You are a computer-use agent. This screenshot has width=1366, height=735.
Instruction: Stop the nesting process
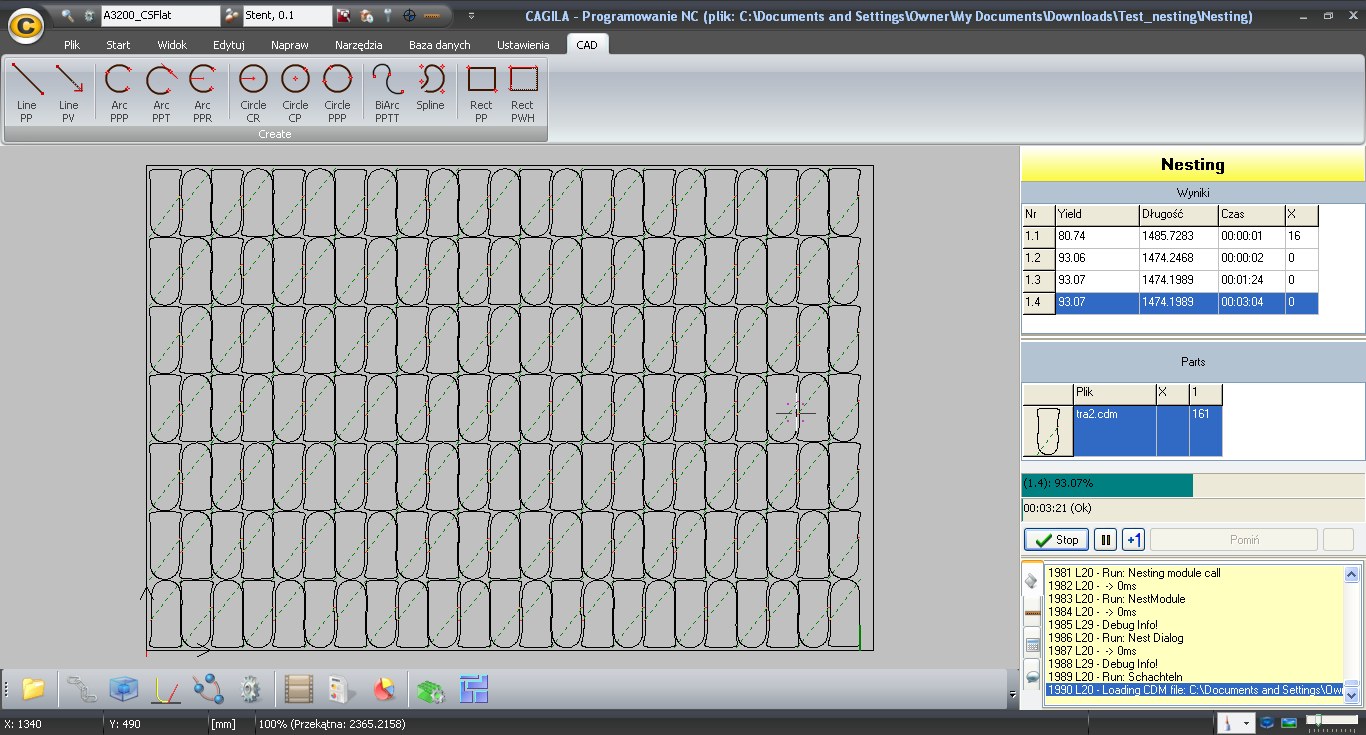1056,540
